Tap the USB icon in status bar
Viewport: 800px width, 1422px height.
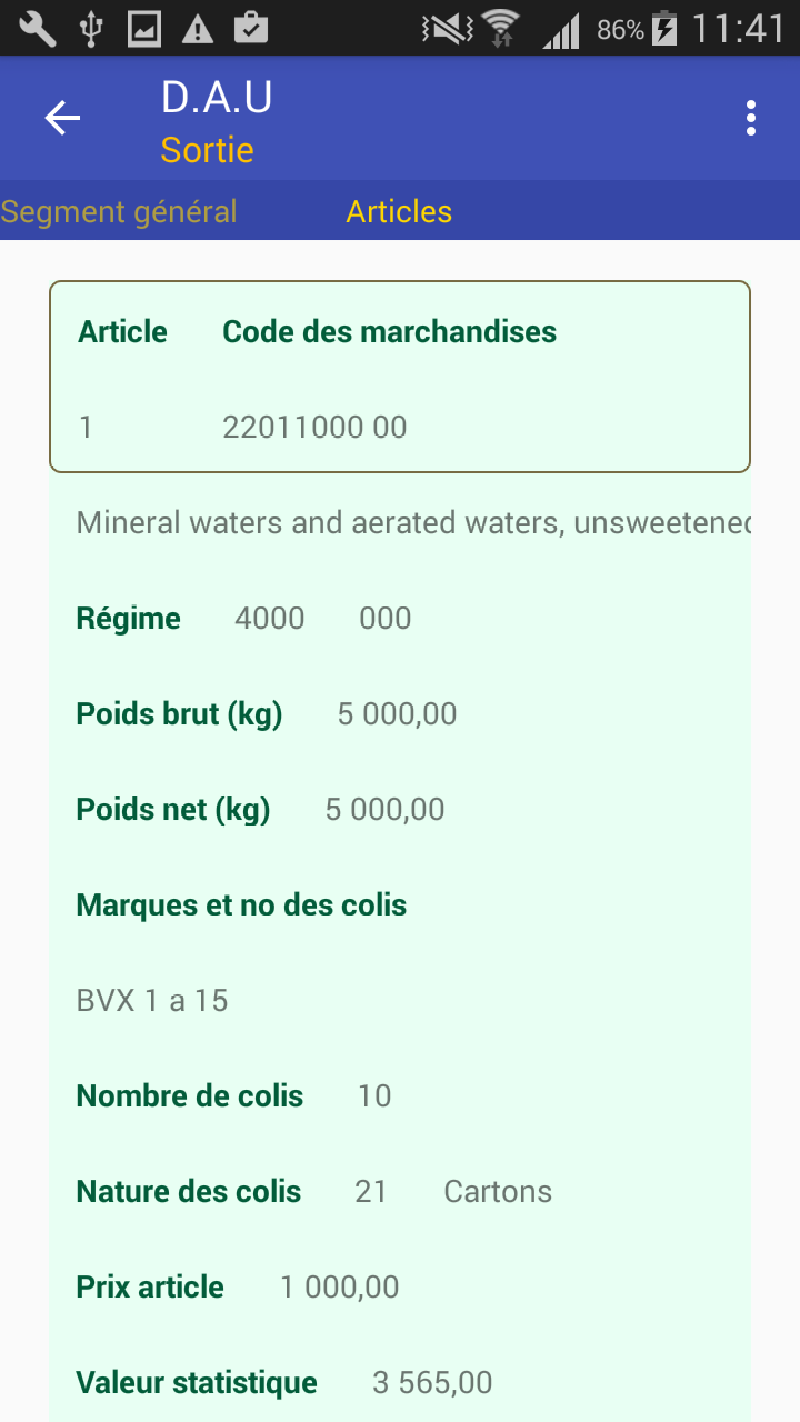pyautogui.click(x=92, y=28)
